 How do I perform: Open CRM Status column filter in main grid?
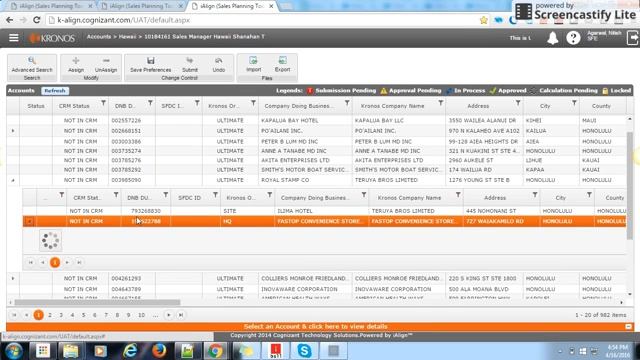point(103,103)
